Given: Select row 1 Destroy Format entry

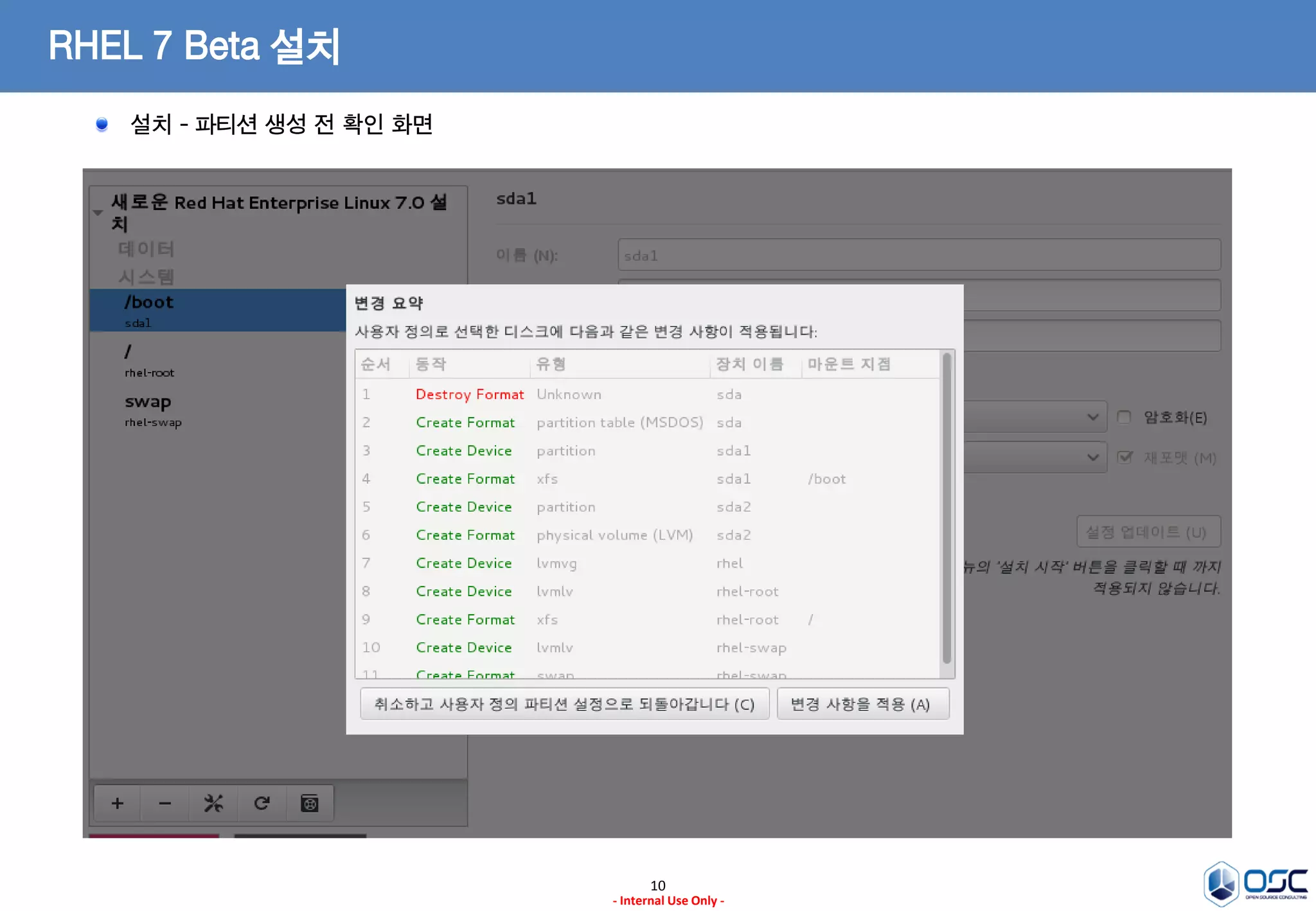Looking at the screenshot, I should (x=648, y=394).
